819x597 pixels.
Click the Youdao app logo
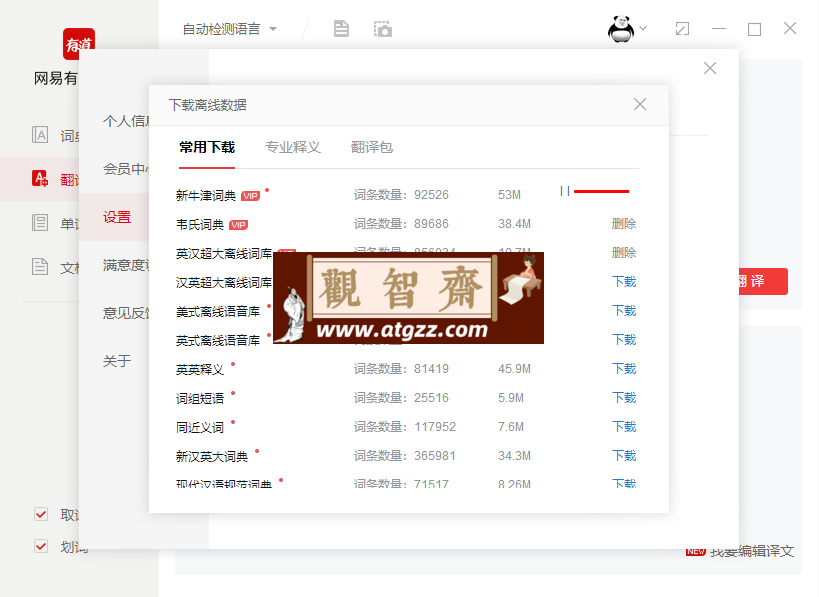79,44
